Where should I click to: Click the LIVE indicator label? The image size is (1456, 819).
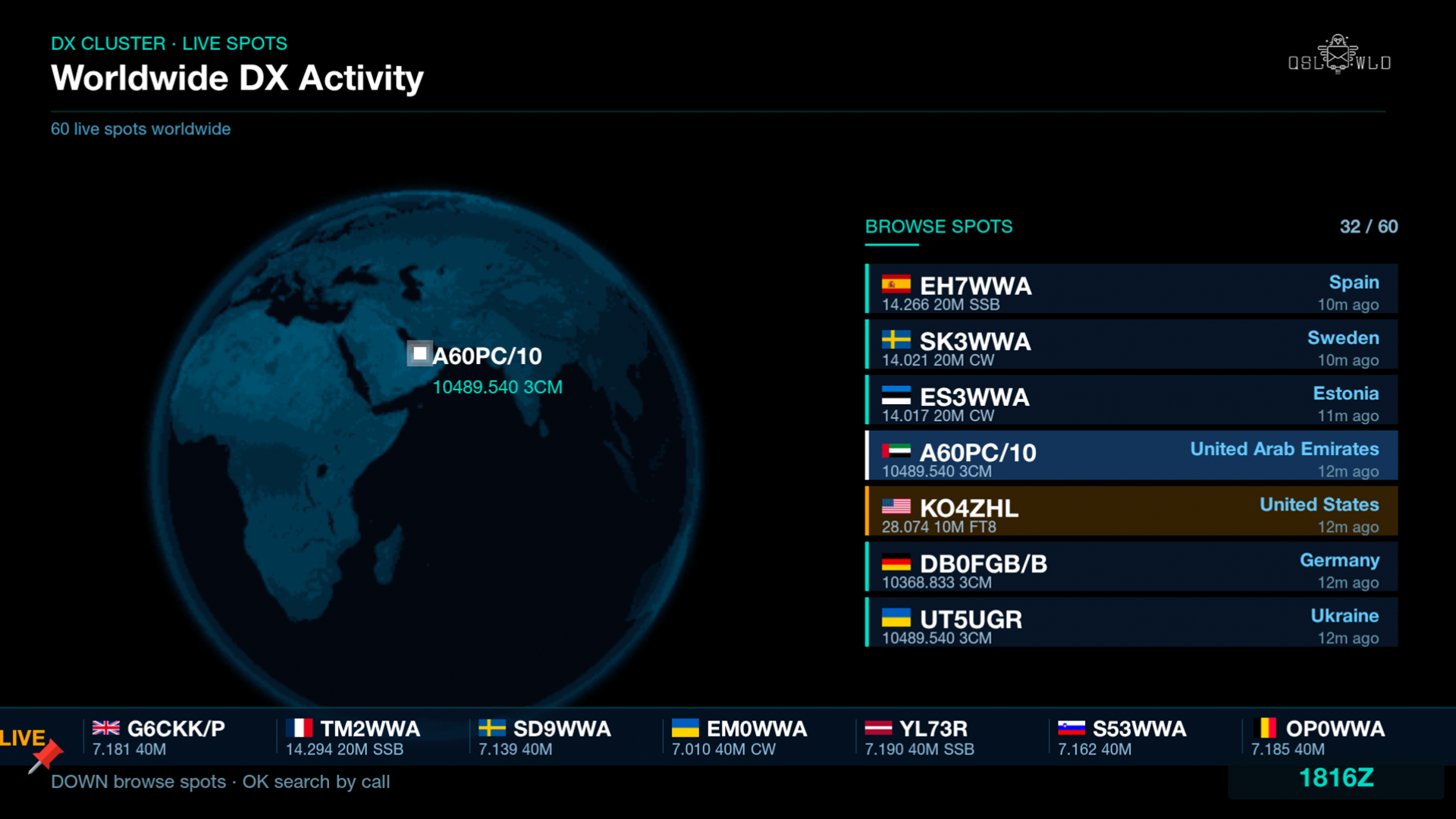click(x=23, y=738)
